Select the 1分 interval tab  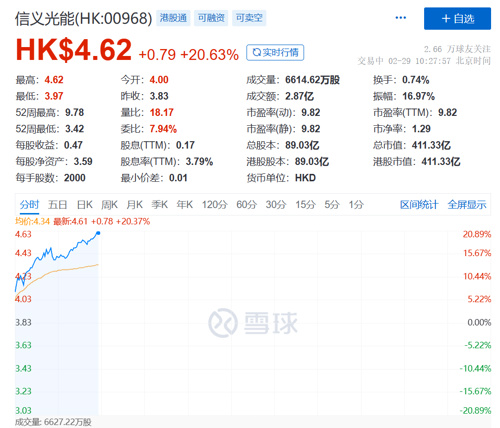[x=356, y=204]
